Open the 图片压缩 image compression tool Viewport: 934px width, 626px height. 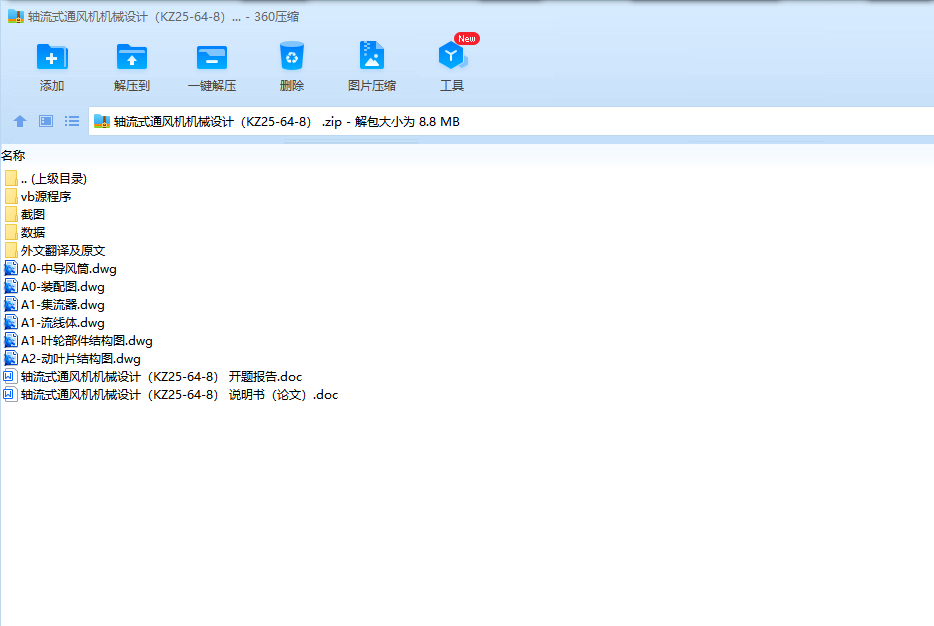(x=372, y=56)
